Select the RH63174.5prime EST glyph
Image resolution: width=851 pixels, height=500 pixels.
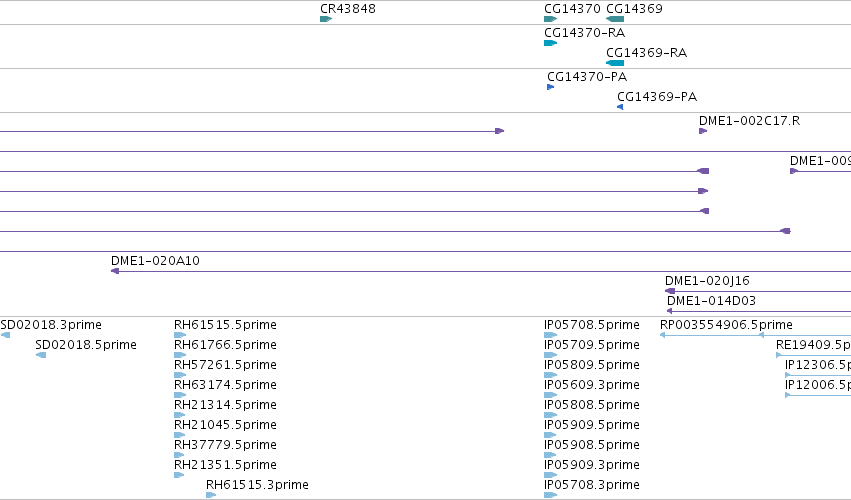(x=180, y=395)
